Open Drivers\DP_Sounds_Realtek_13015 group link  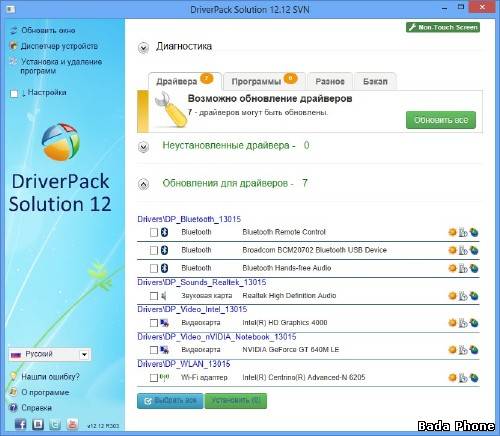[x=202, y=282]
